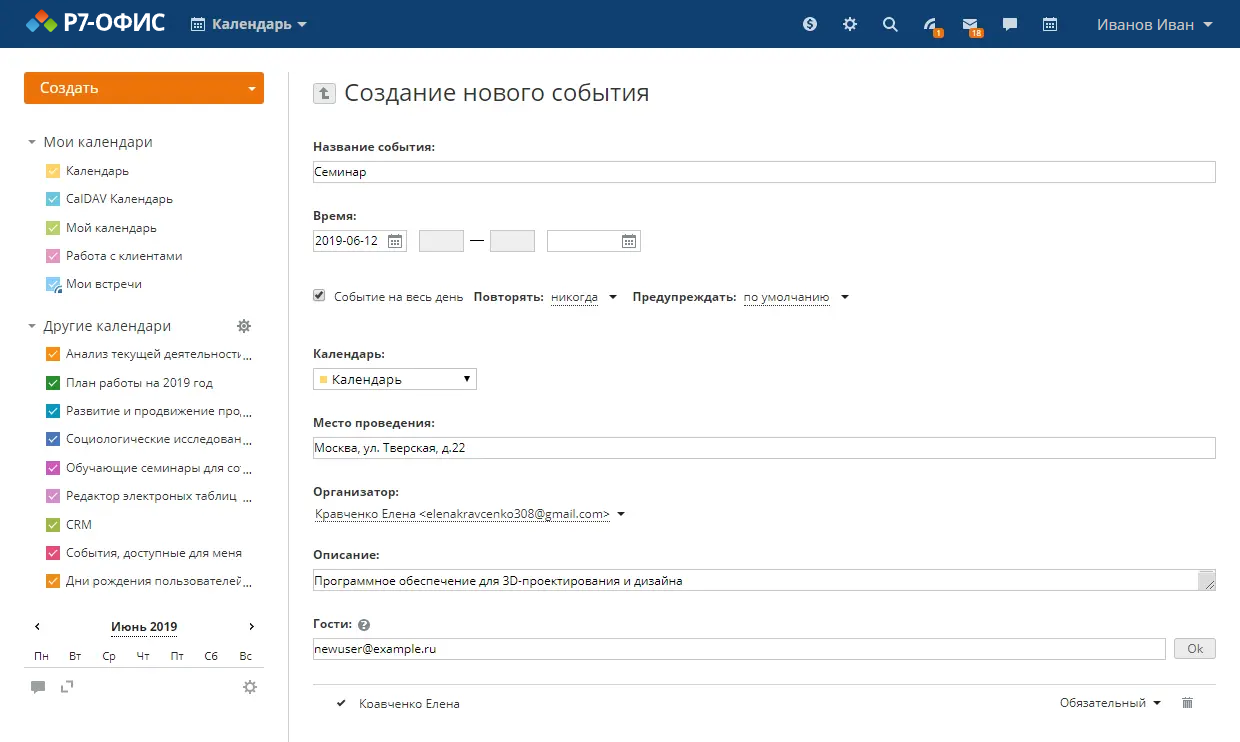Viewport: 1240px width, 742px height.
Task: Click the event name field containing Семинар
Action: [765, 171]
